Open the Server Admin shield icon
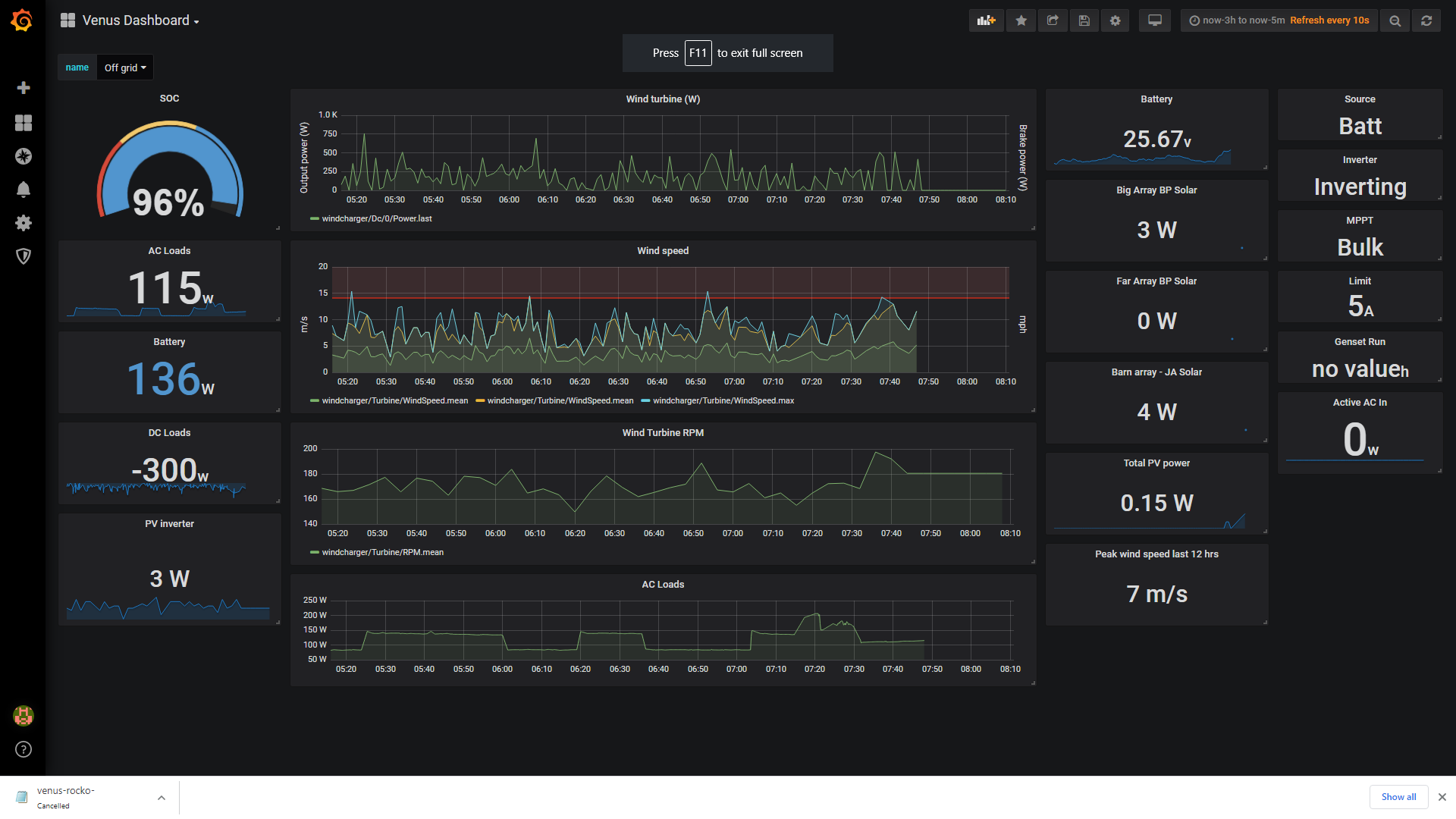Viewport: 1456px width, 819px height. pyautogui.click(x=24, y=256)
